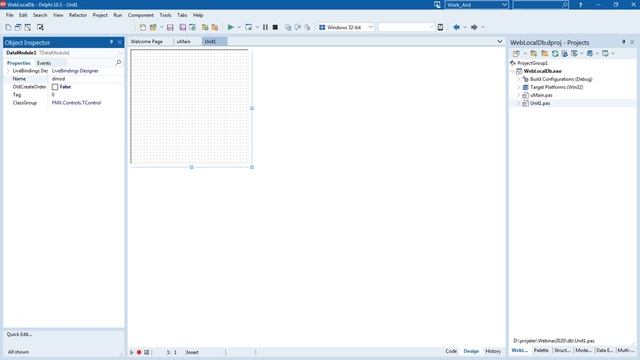Click the Add to Project folder icon in Projects toolbar
Image resolution: width=640 pixels, height=360 pixels.
[x=534, y=53]
